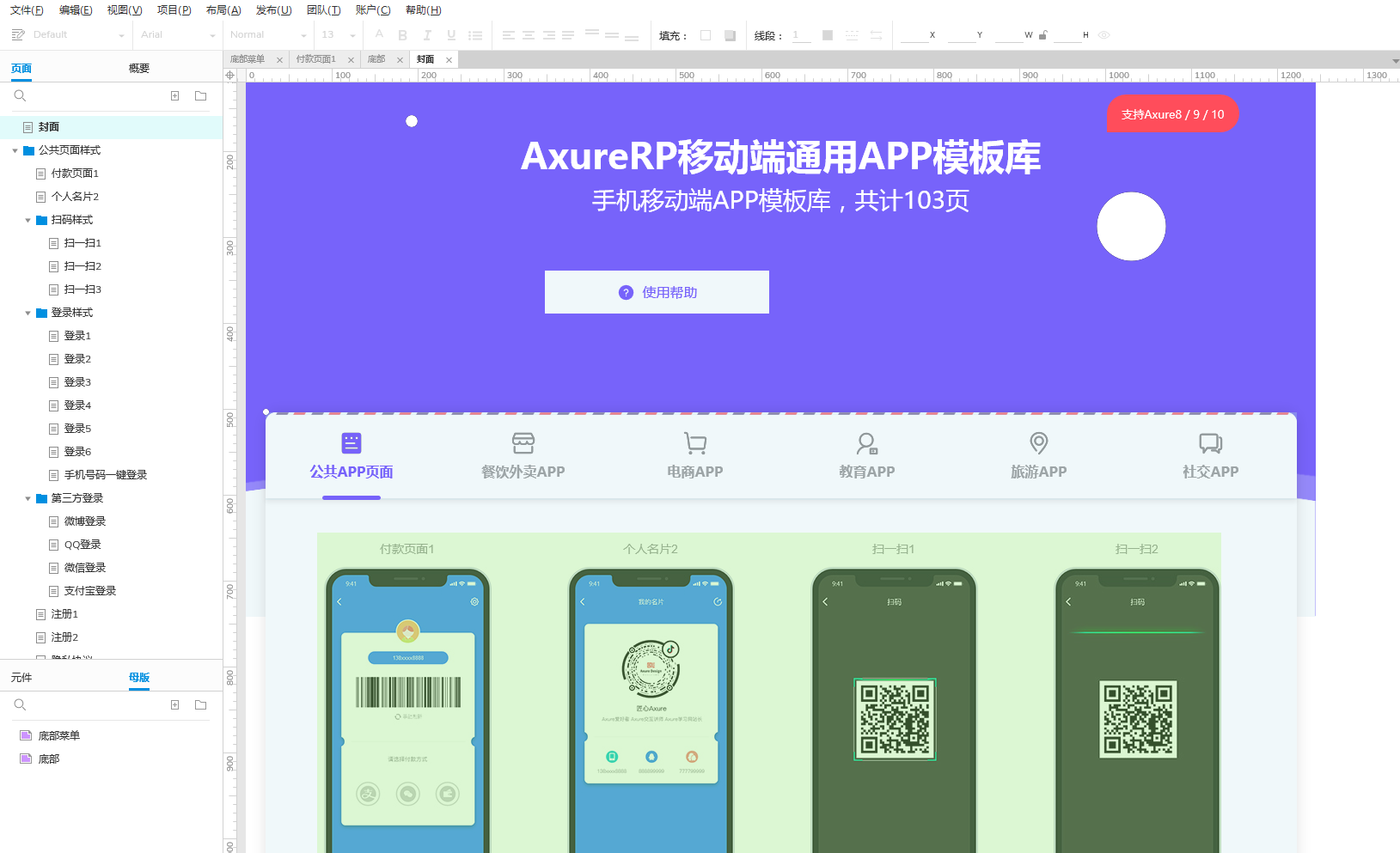Screen dimensions: 1400x853
Task: Click the 使用帮助 button
Action: pos(657,292)
